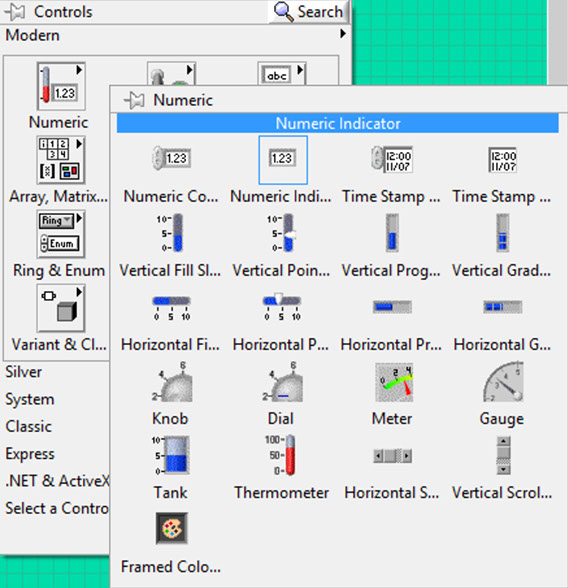
Task: Select the Numeric Control icon
Action: point(172,158)
